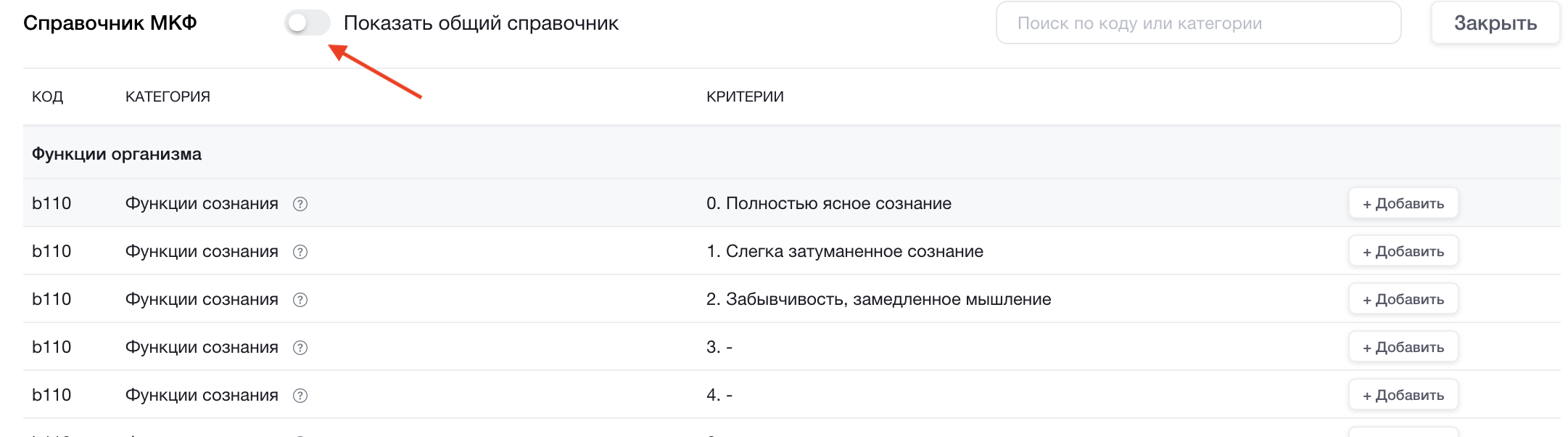Click '+ Добавить' in the '4. -' row
This screenshot has height=437, width=1568.
1403,395
